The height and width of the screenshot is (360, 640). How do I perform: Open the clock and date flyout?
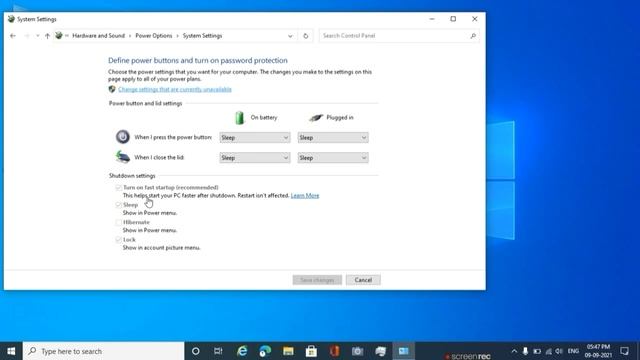pyautogui.click(x=598, y=351)
